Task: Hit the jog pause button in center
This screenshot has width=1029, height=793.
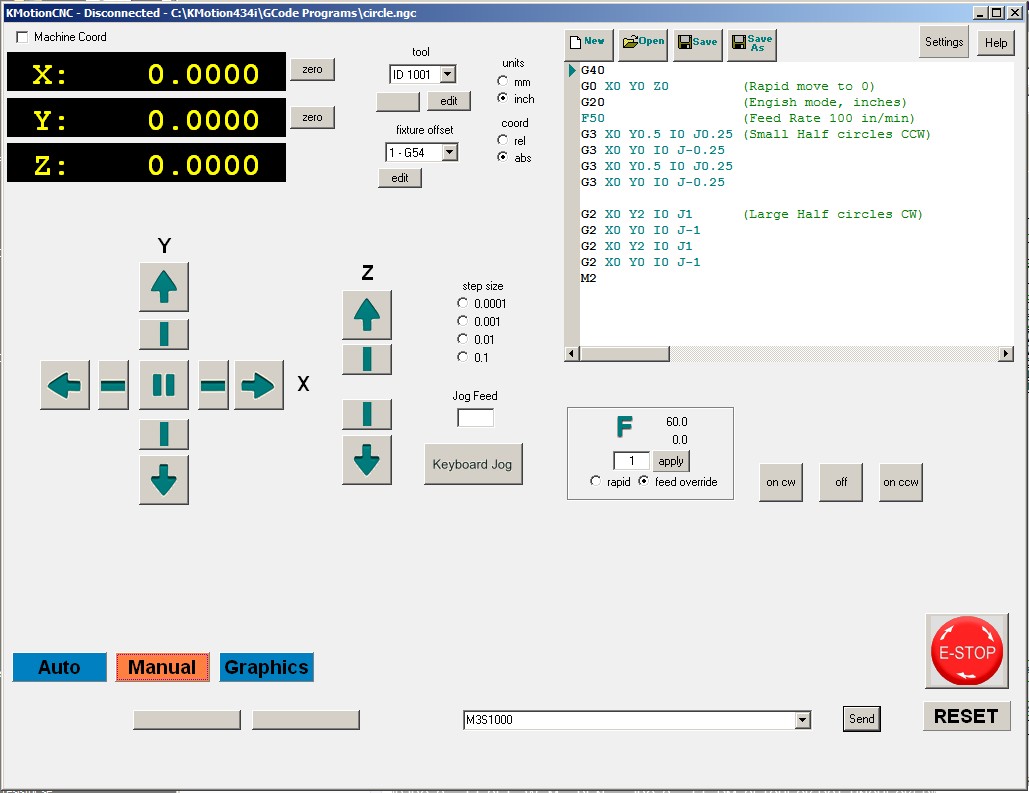Action: click(x=164, y=385)
